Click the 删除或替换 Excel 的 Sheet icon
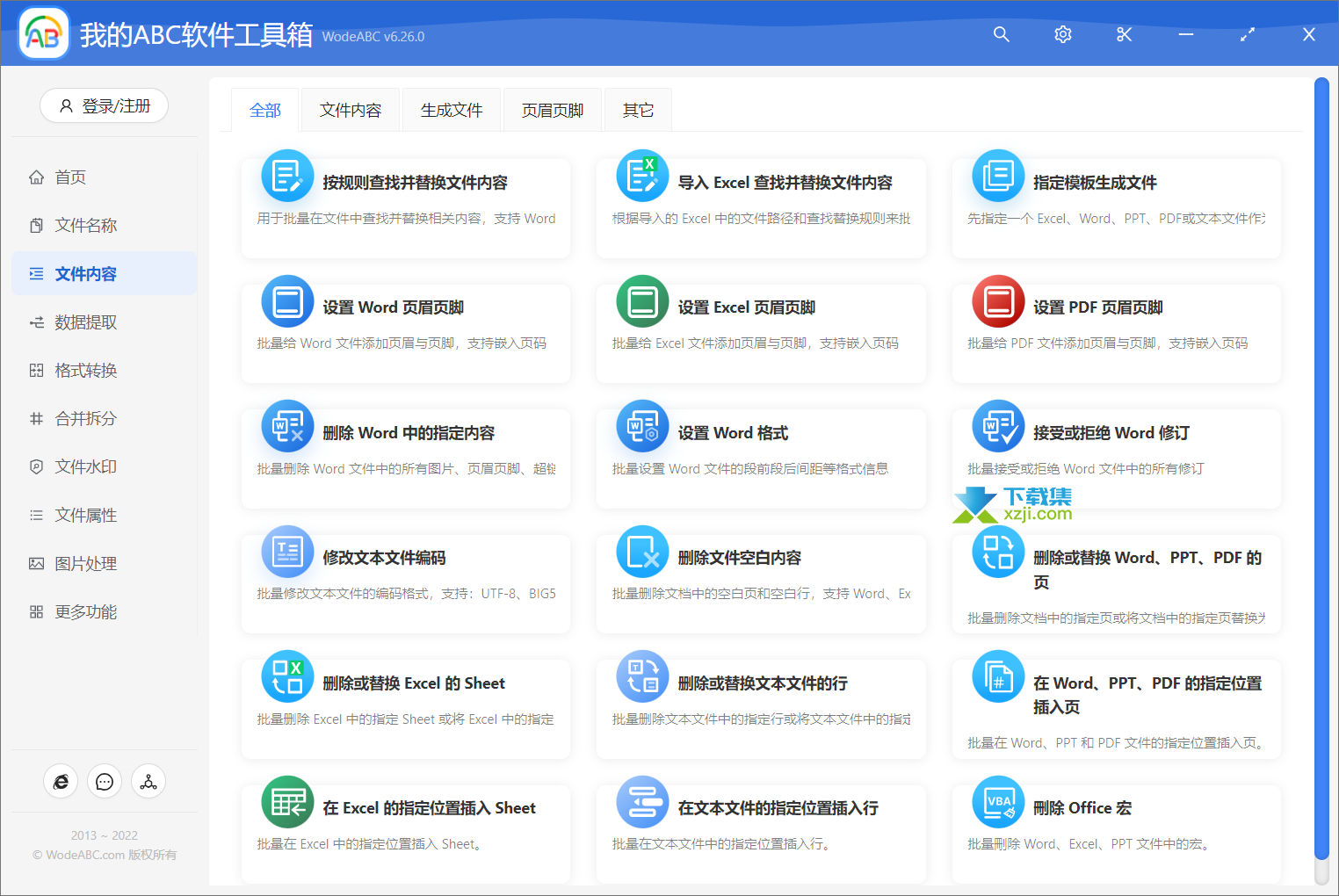The width and height of the screenshot is (1339, 896). pyautogui.click(x=287, y=676)
